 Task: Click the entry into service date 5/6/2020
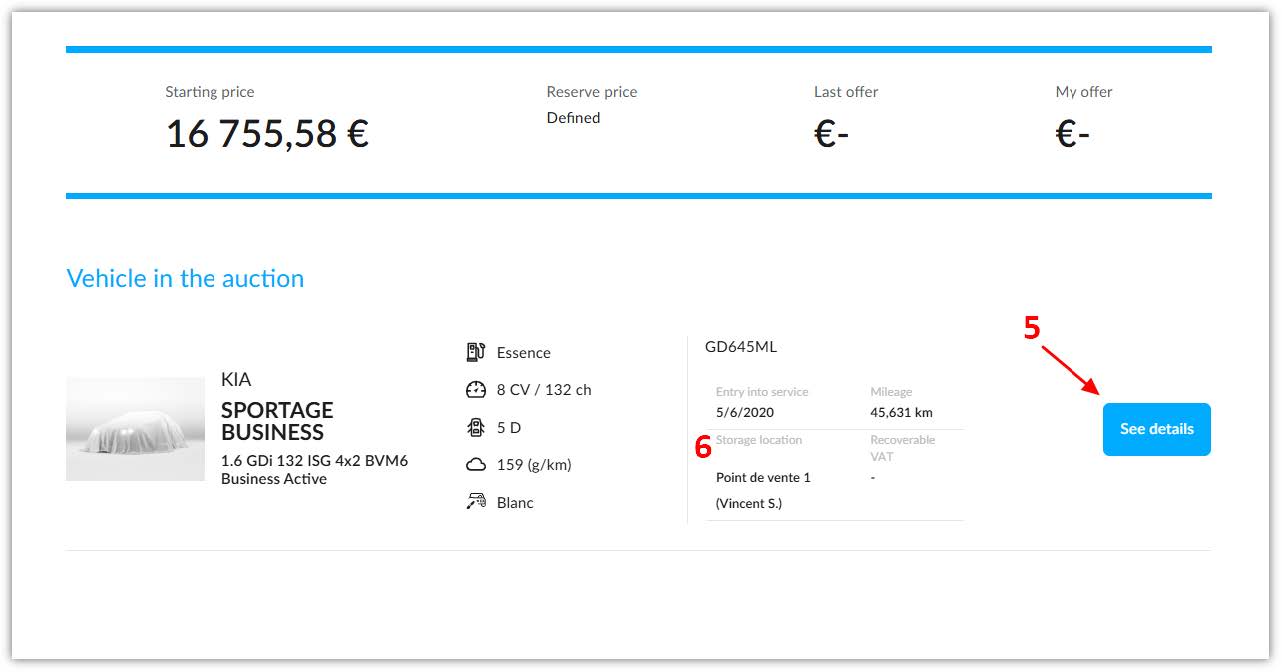(x=745, y=412)
